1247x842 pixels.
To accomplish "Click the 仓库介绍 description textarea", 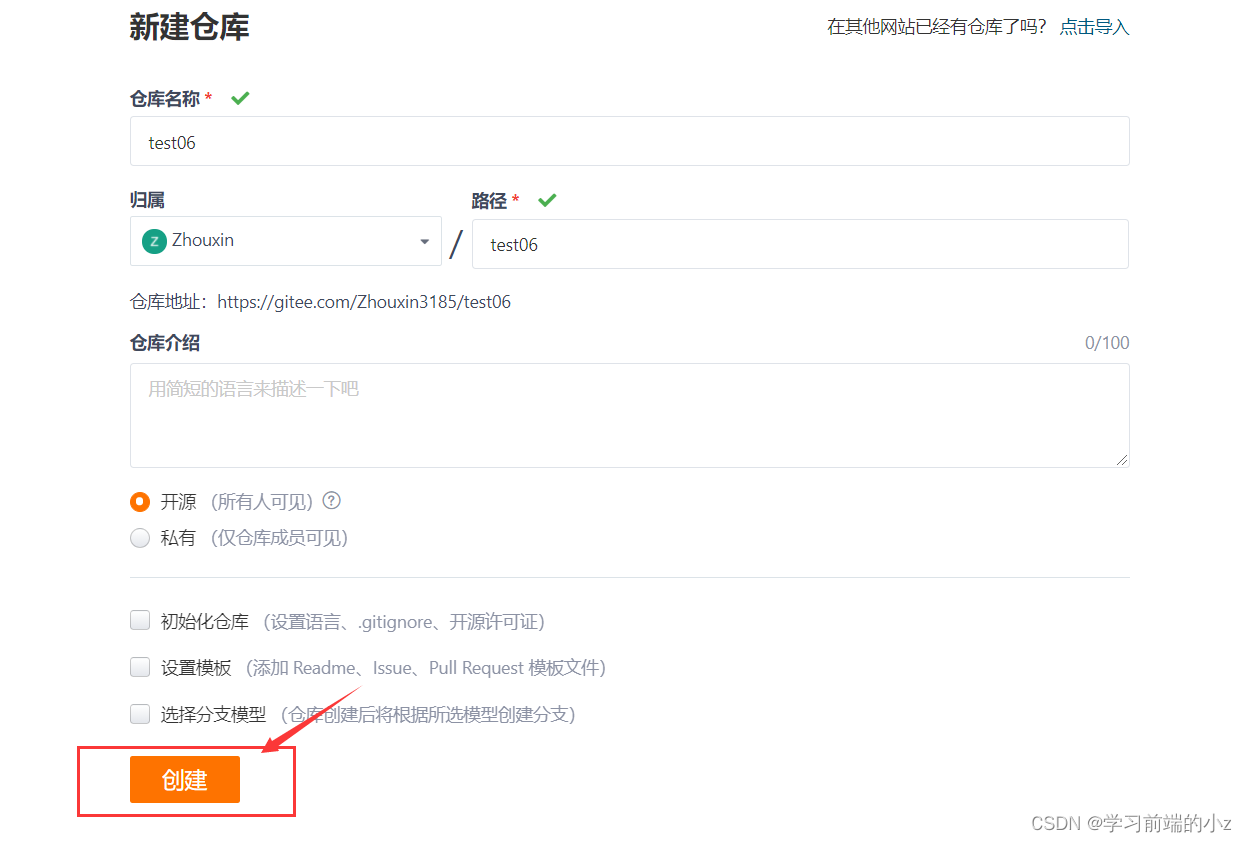I will tap(630, 415).
